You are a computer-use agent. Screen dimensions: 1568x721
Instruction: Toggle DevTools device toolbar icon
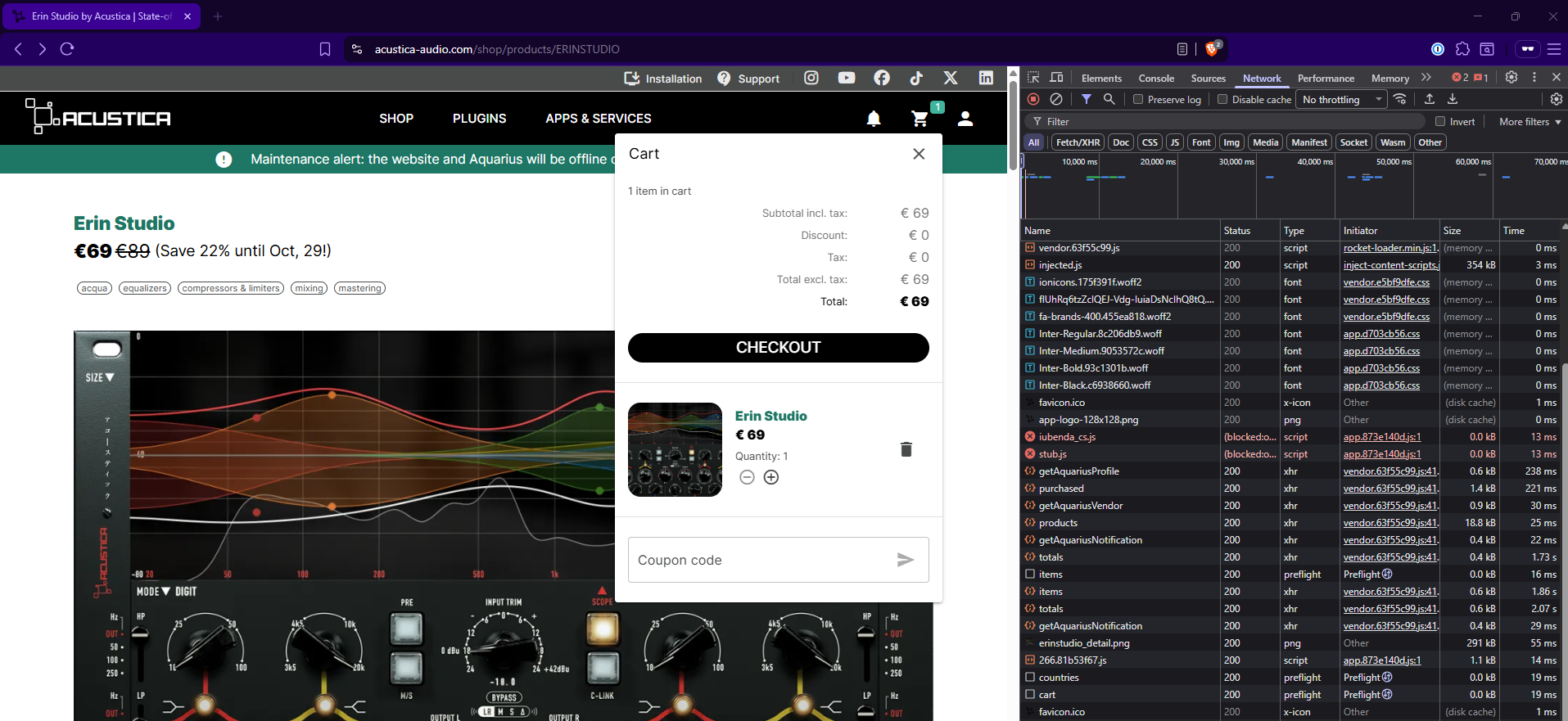click(1057, 78)
